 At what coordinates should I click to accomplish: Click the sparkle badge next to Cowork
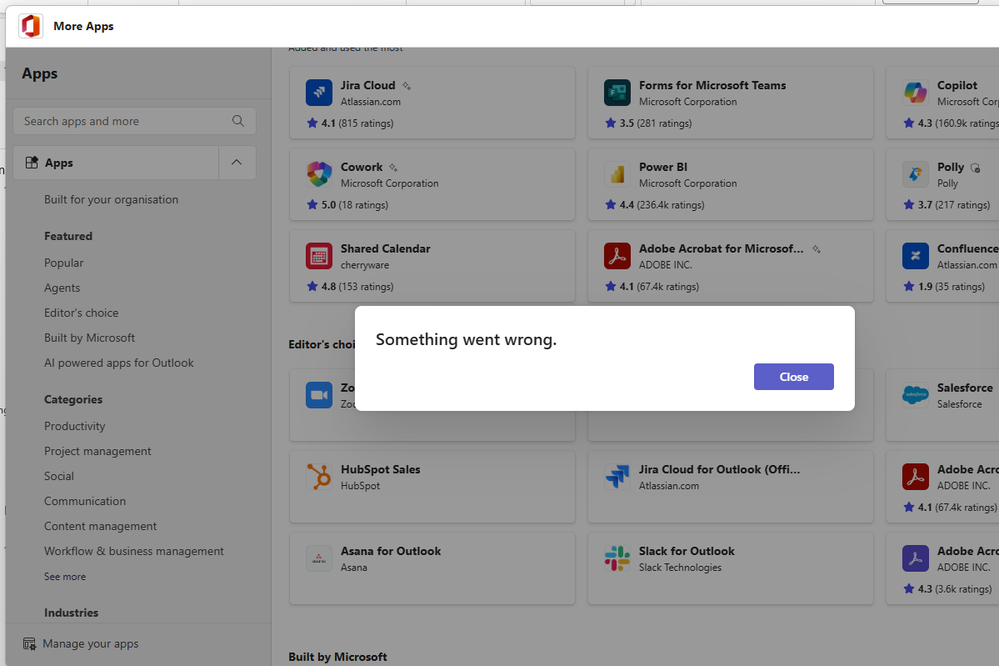click(x=393, y=168)
